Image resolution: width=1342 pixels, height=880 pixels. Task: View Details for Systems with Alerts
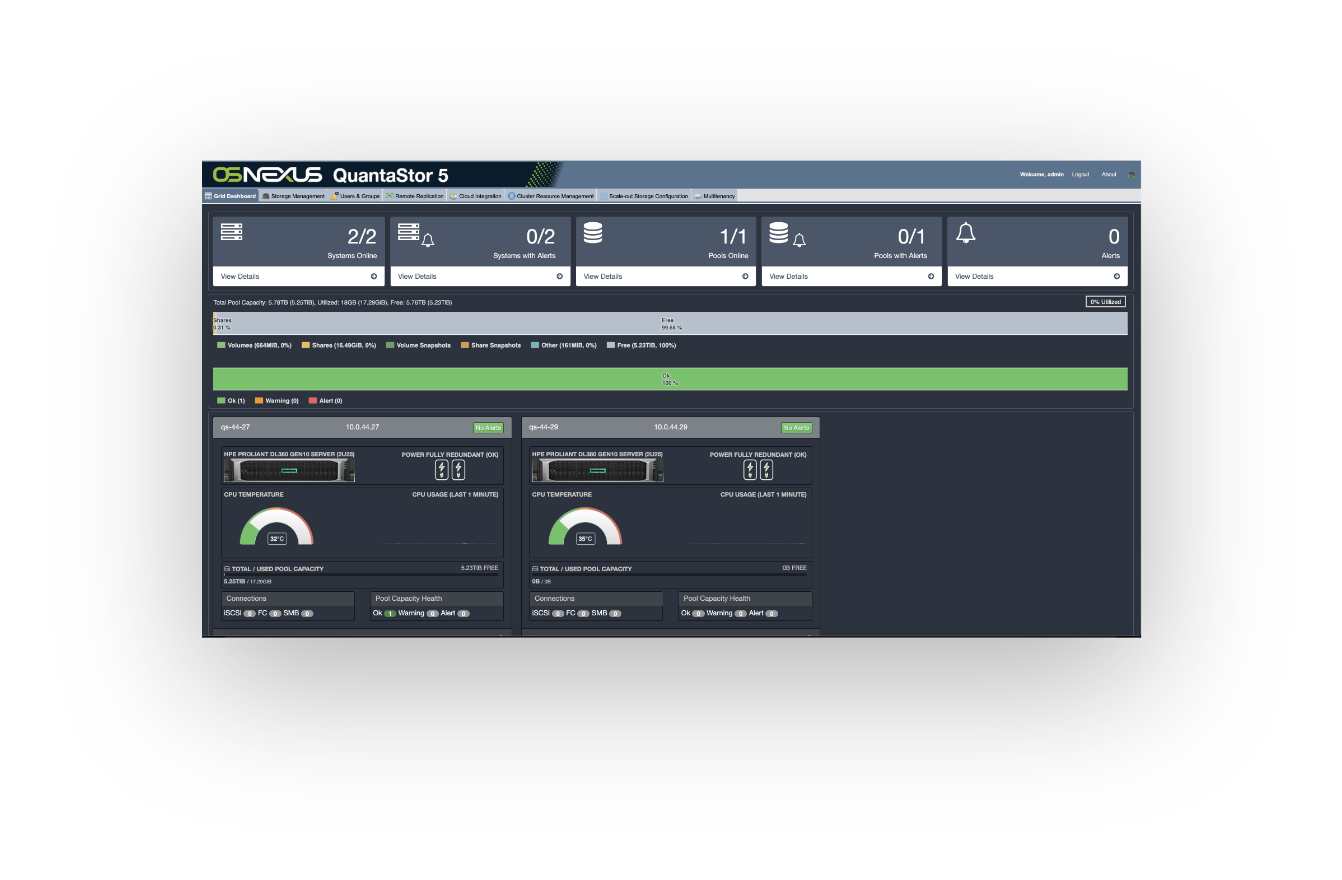point(480,276)
